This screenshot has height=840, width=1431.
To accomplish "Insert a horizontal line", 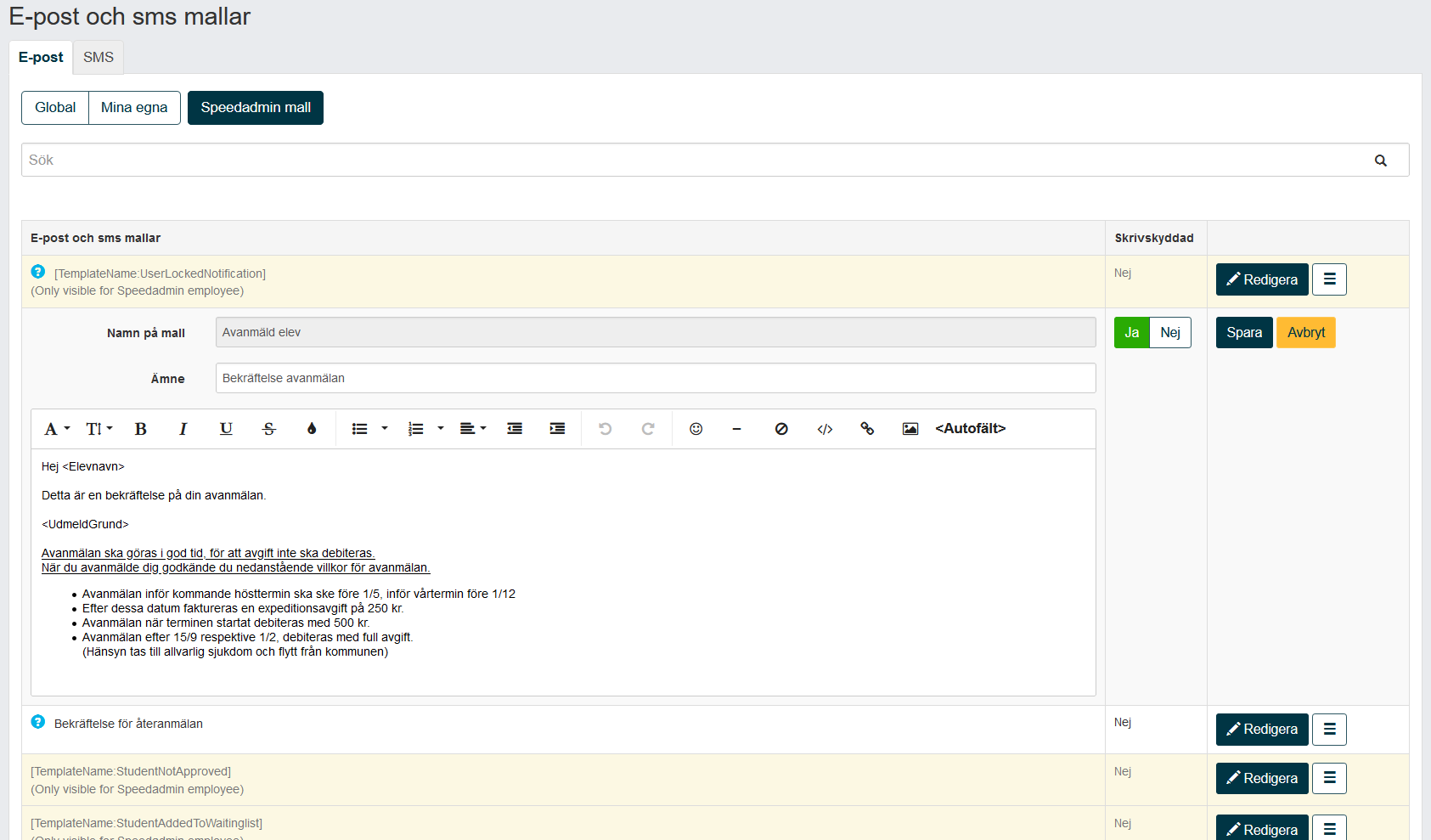I will coord(737,429).
